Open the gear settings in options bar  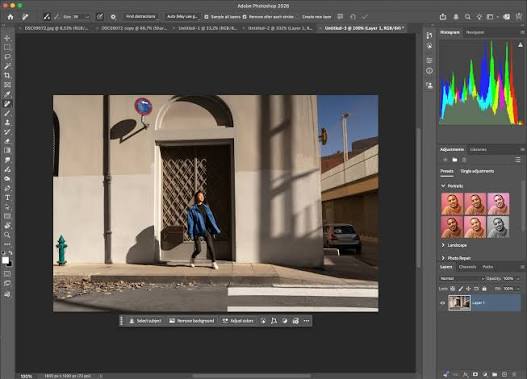coord(113,16)
